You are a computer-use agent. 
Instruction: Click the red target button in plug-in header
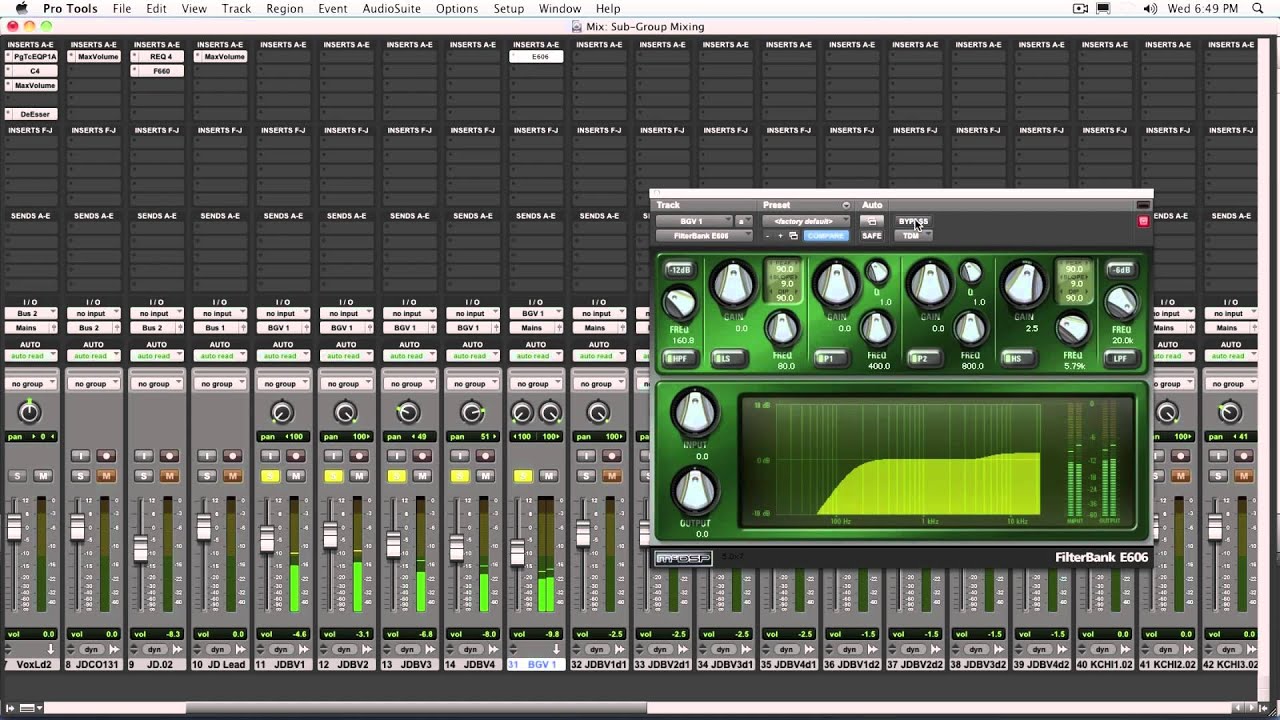(x=1143, y=221)
